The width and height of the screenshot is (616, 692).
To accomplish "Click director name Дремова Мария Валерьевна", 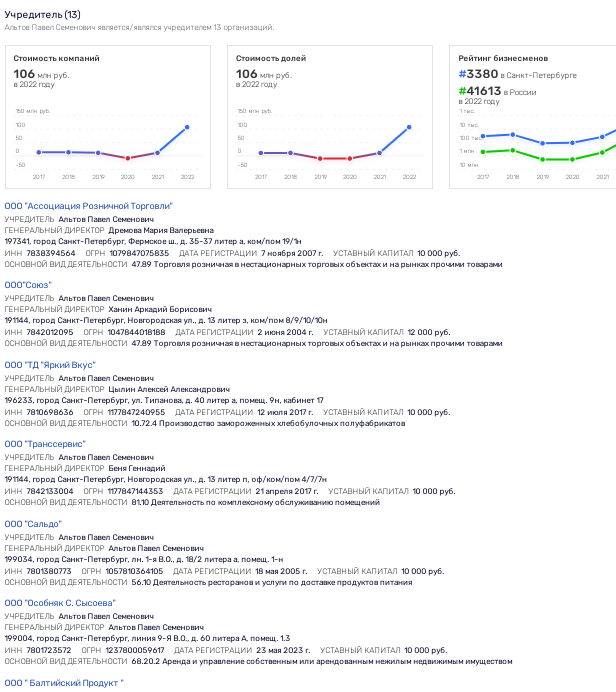I will tap(161, 230).
